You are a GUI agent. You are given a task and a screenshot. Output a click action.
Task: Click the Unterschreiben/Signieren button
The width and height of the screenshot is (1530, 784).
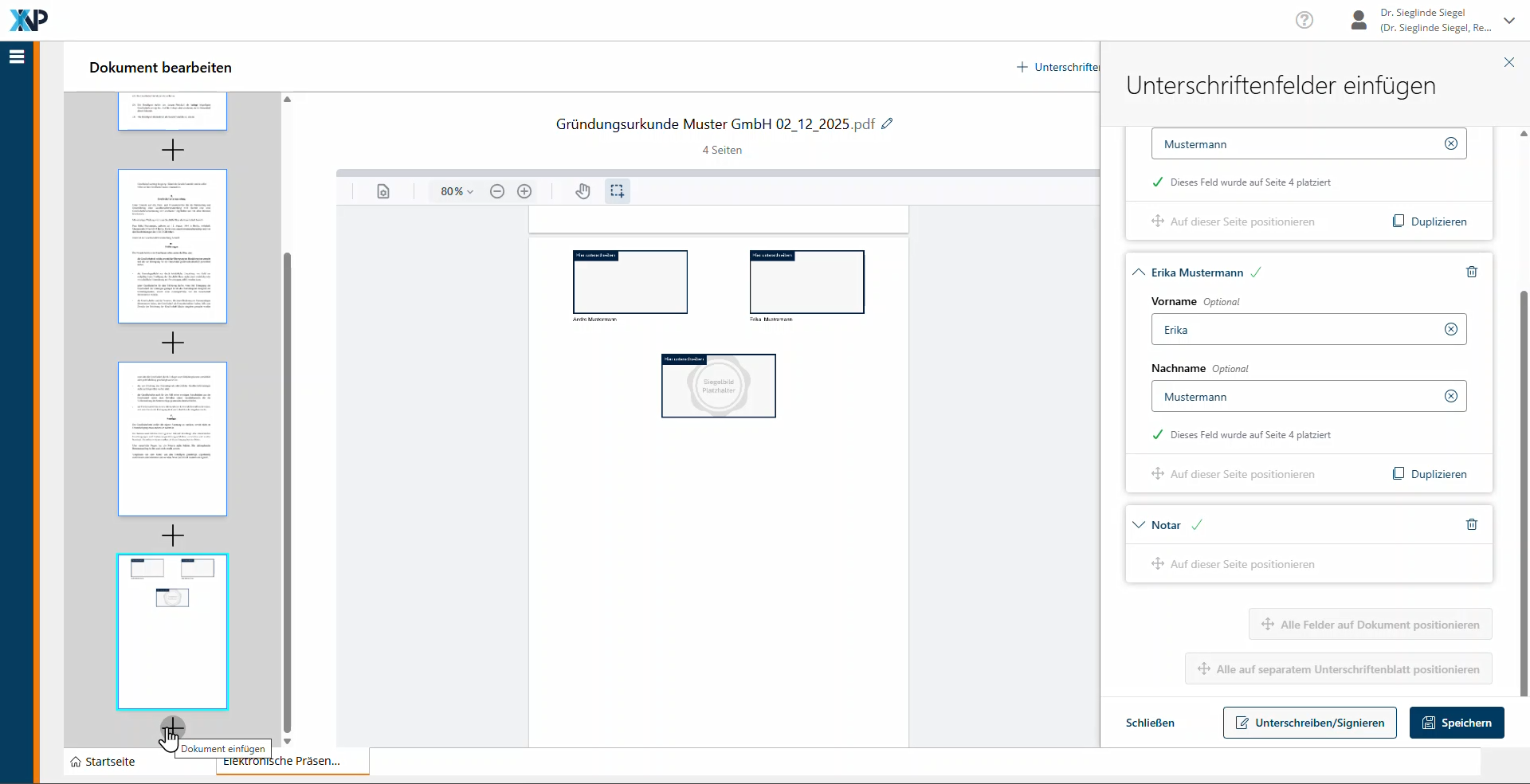1309,723
